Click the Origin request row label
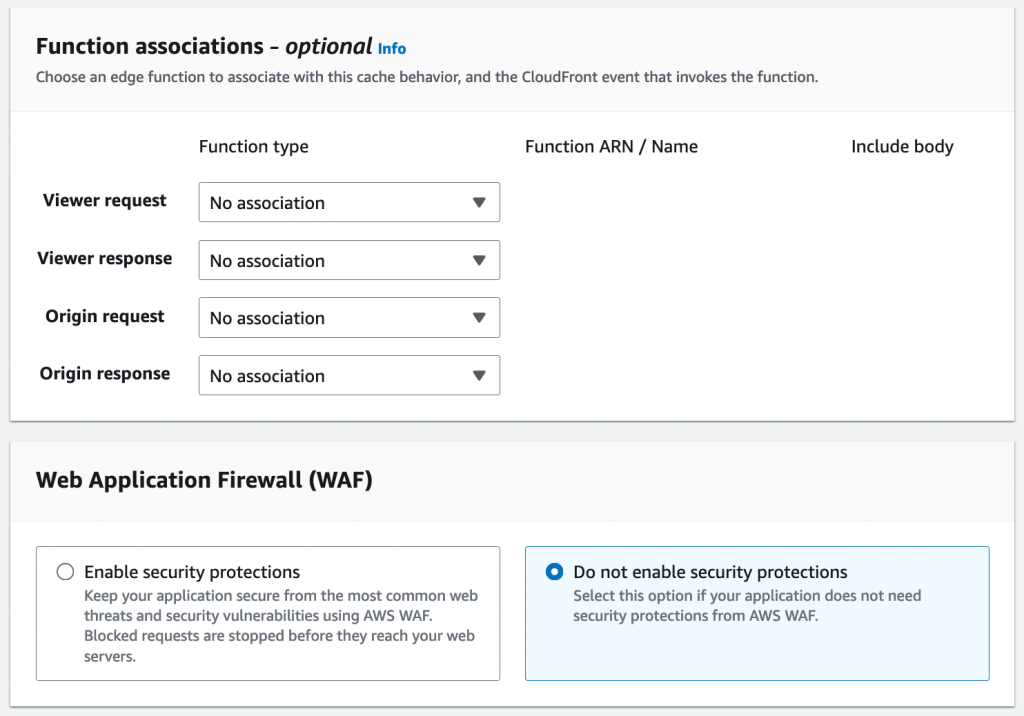This screenshot has height=716, width=1024. pyautogui.click(x=105, y=317)
